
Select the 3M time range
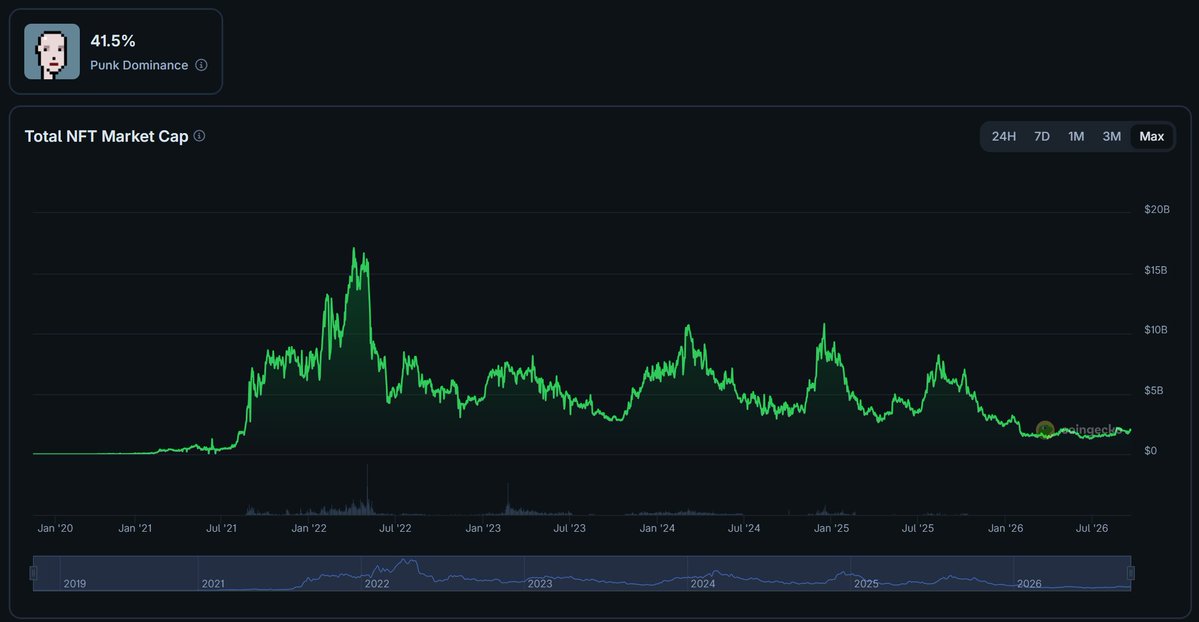pos(1111,136)
